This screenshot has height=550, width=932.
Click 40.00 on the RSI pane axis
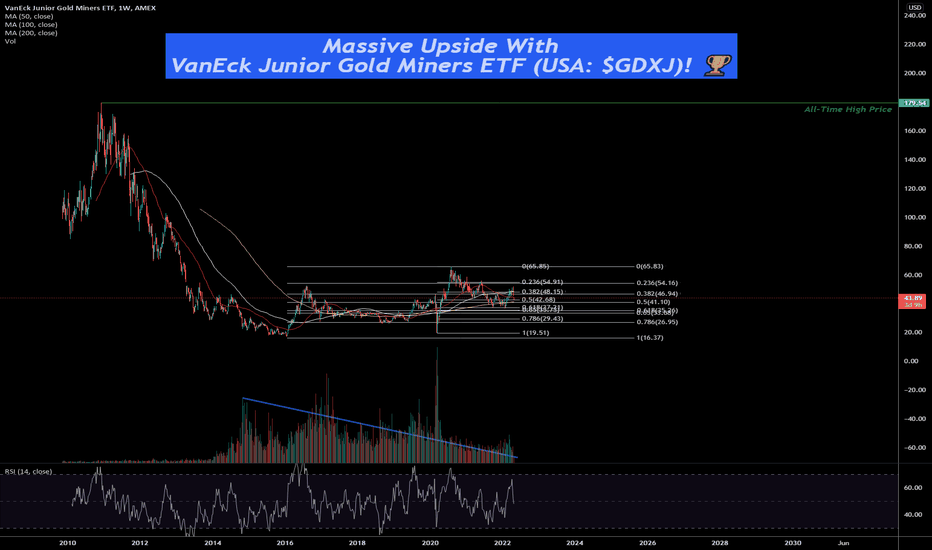(x=915, y=515)
